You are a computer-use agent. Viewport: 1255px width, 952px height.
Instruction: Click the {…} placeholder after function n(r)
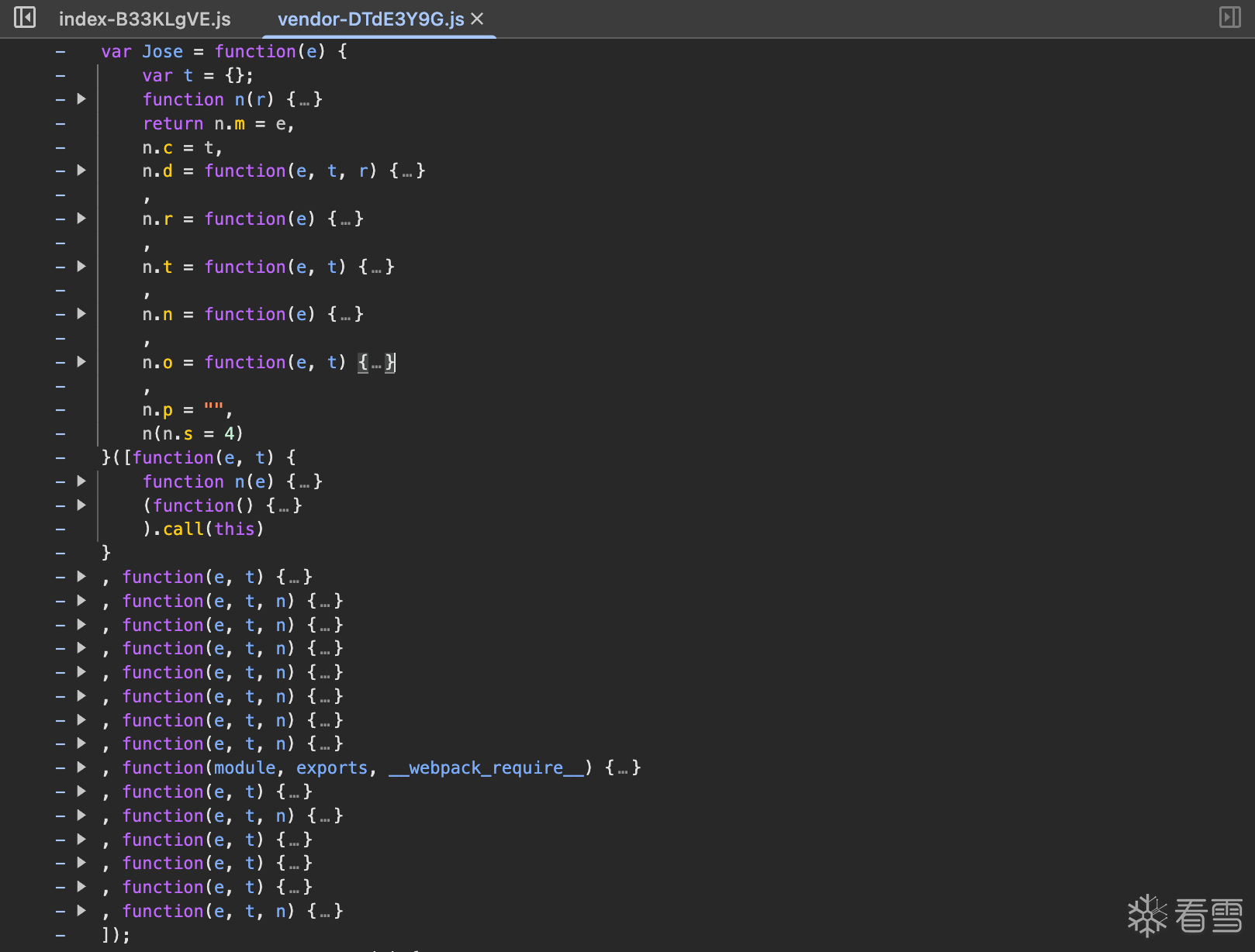pyautogui.click(x=305, y=99)
